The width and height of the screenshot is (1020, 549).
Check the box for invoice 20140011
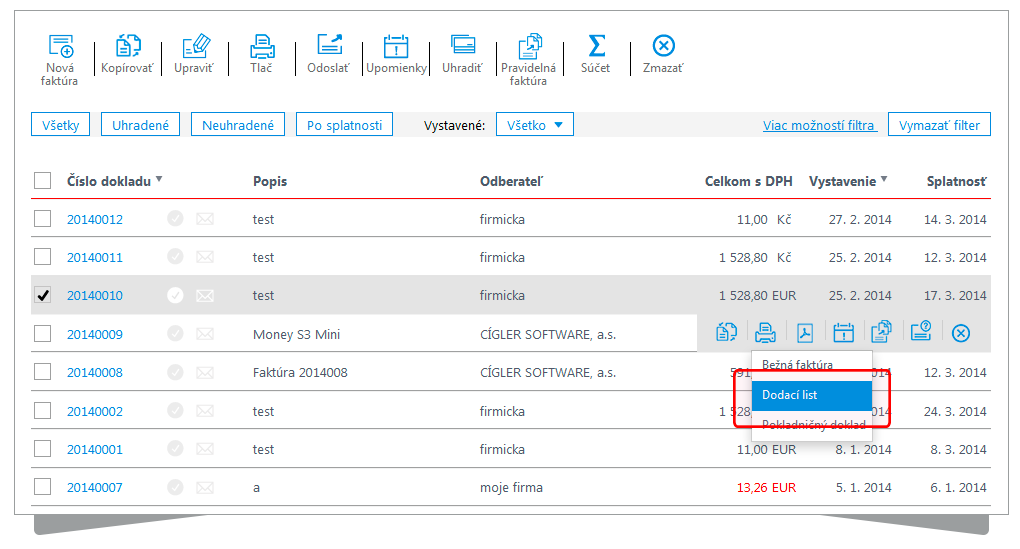42,257
